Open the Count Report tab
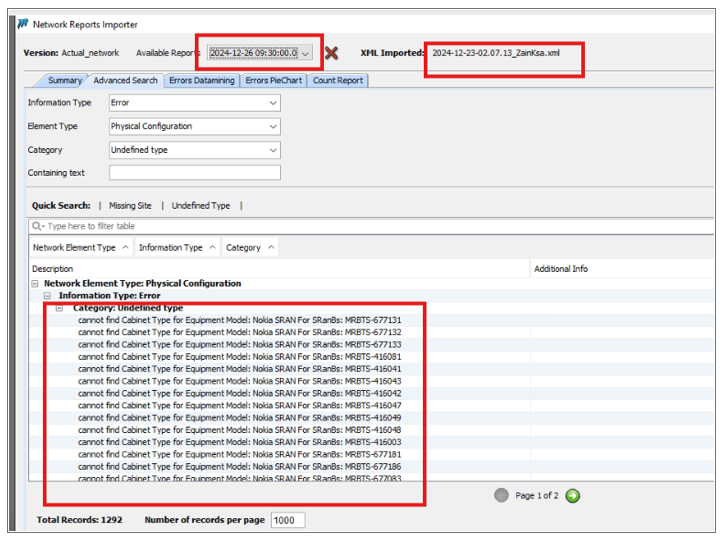 (338, 80)
